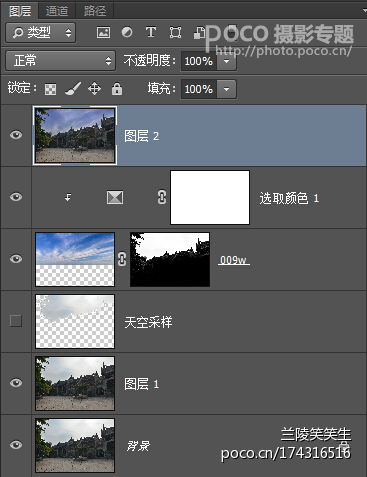Hide the 009w layer
367x477 pixels.
16,259
